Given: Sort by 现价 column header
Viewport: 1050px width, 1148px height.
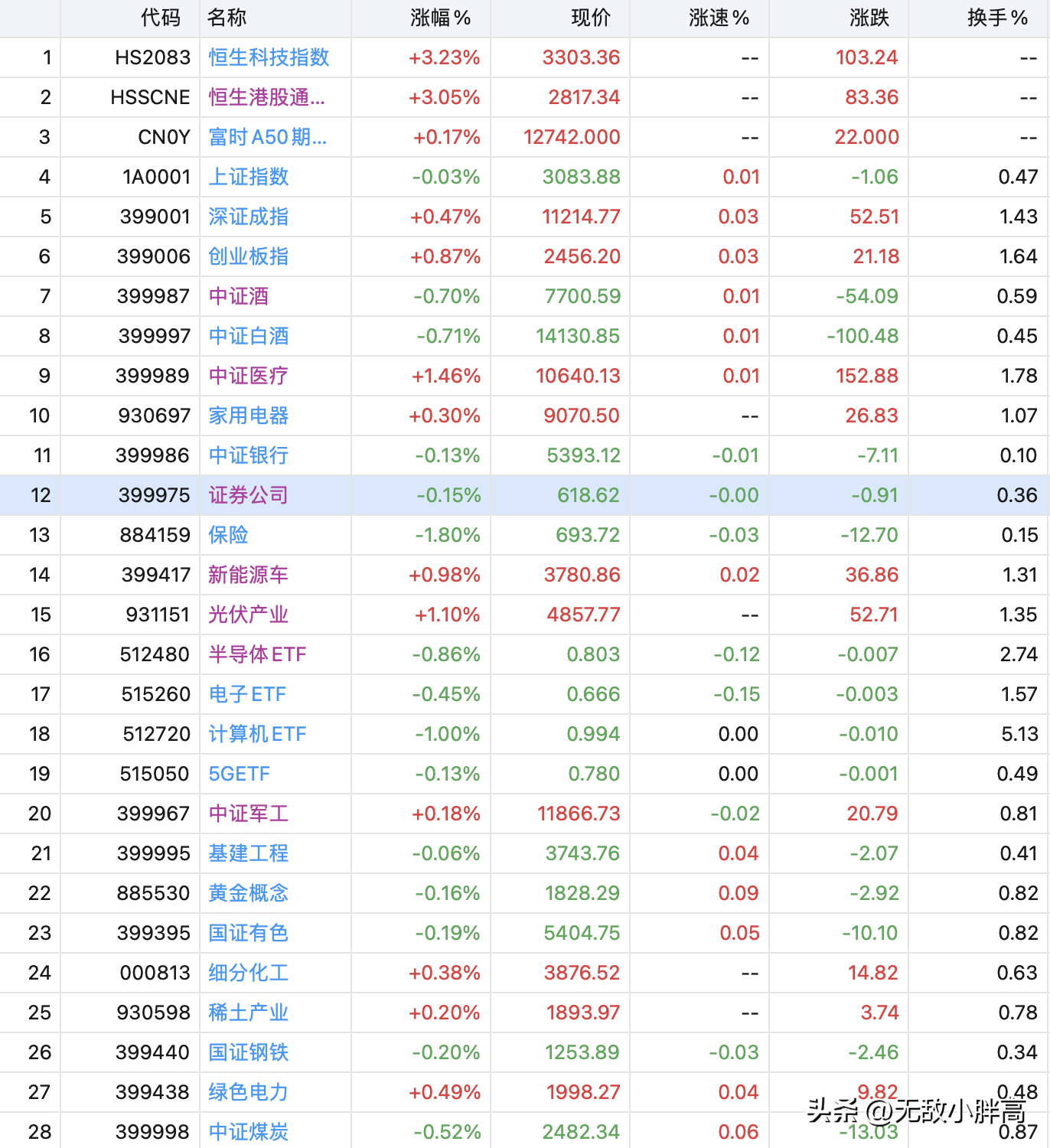Looking at the screenshot, I should (591, 18).
